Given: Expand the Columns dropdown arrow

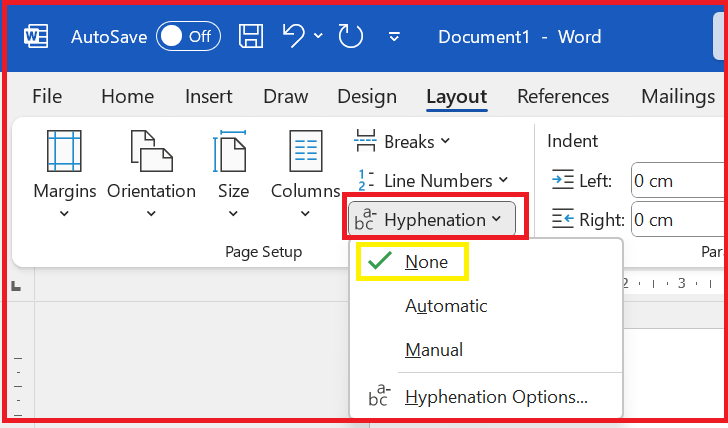Looking at the screenshot, I should pos(305,214).
